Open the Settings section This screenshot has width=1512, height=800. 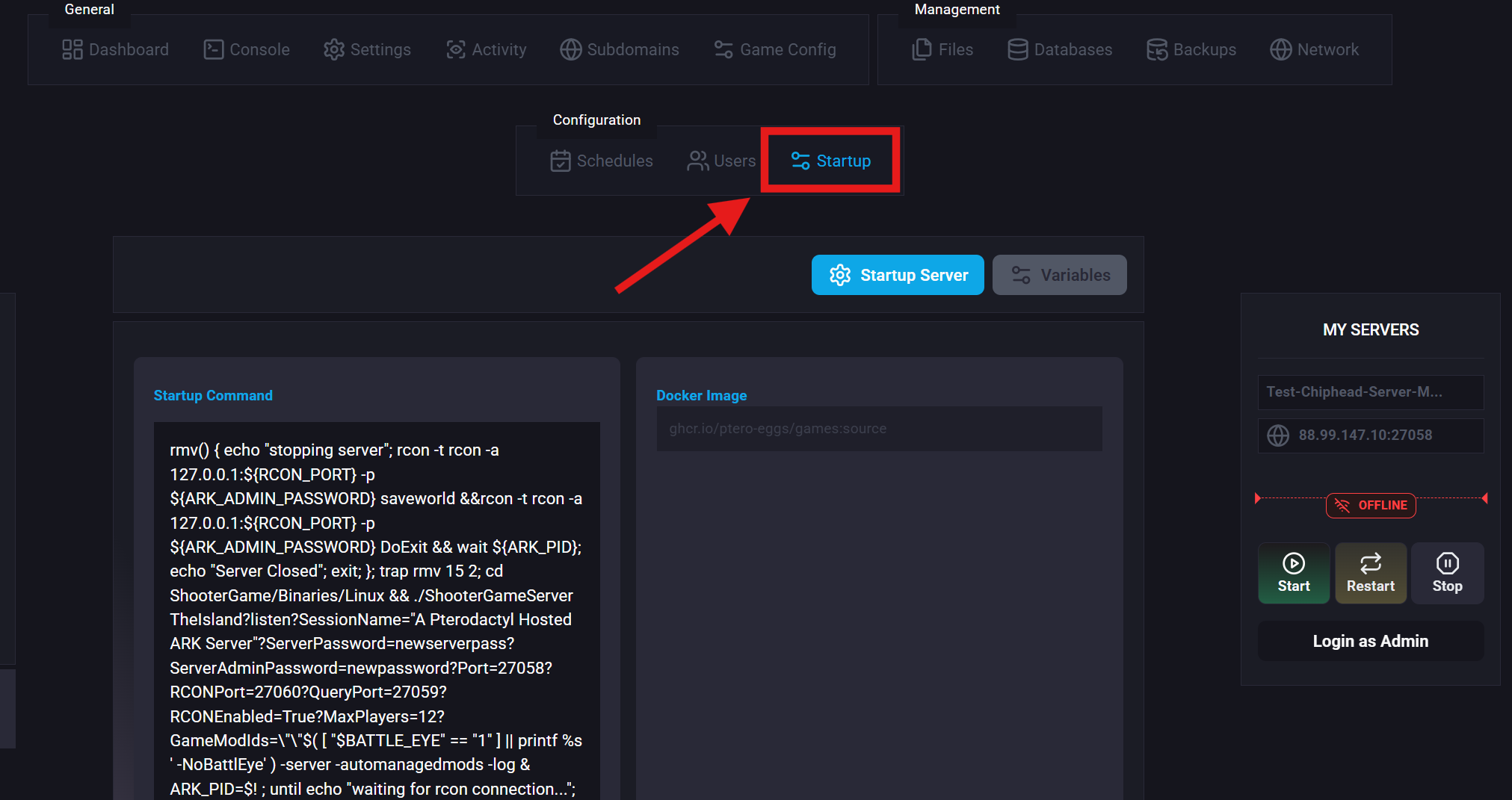point(367,49)
